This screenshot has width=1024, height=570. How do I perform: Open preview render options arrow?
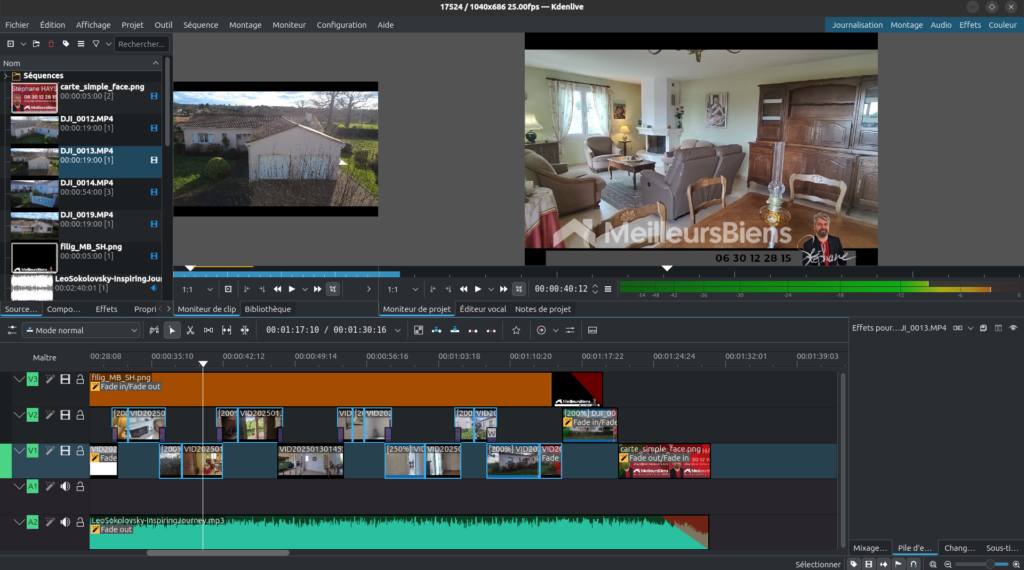click(555, 330)
